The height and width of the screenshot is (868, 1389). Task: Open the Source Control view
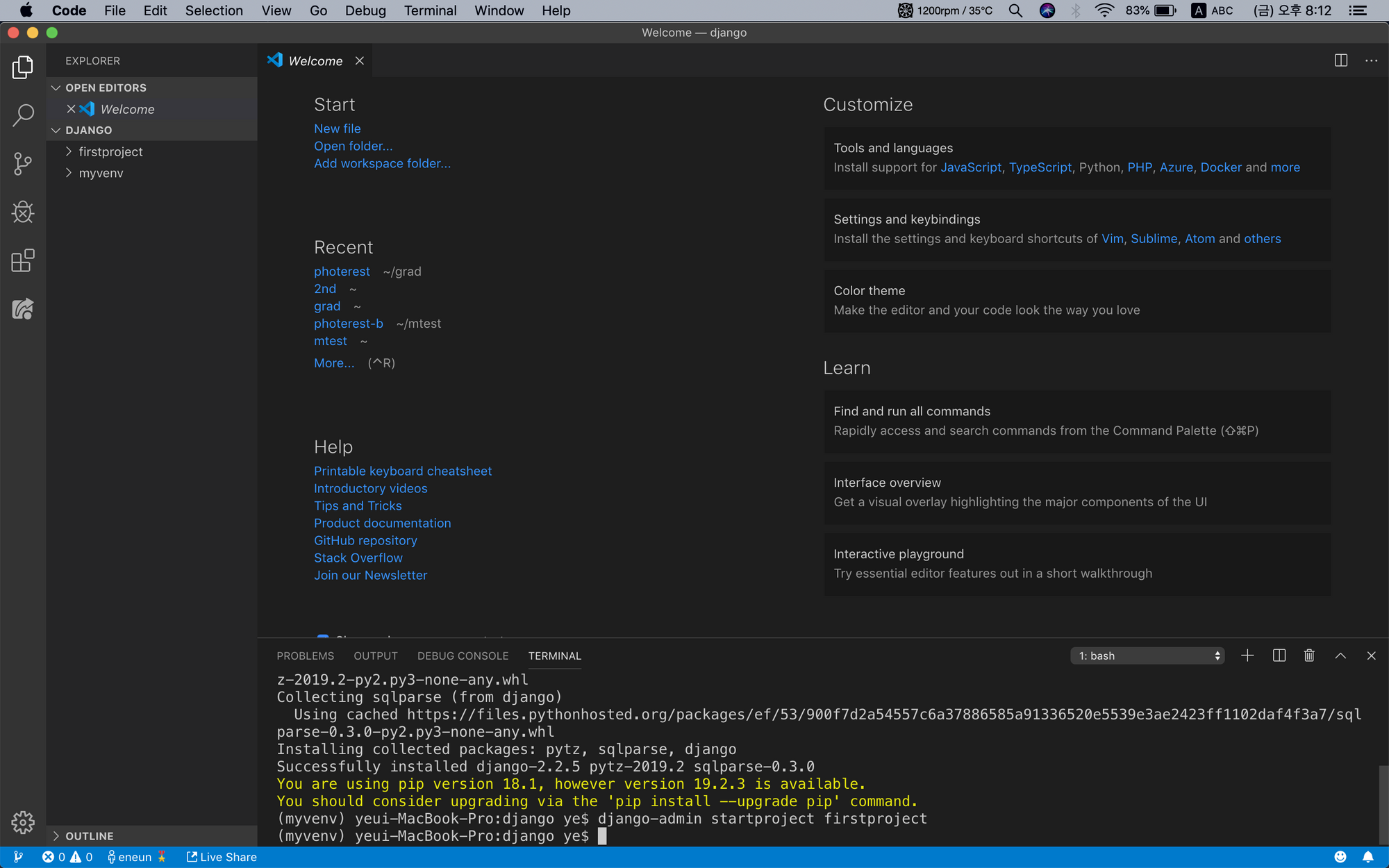pos(23,164)
